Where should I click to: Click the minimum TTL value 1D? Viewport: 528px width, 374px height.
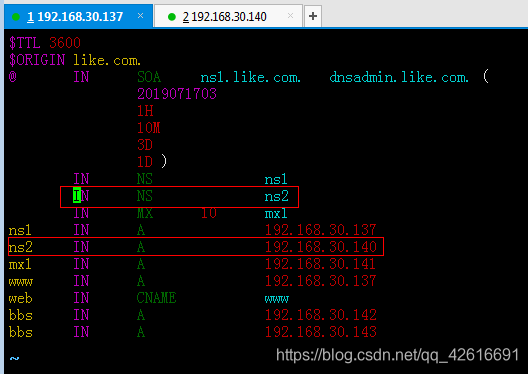pos(145,162)
